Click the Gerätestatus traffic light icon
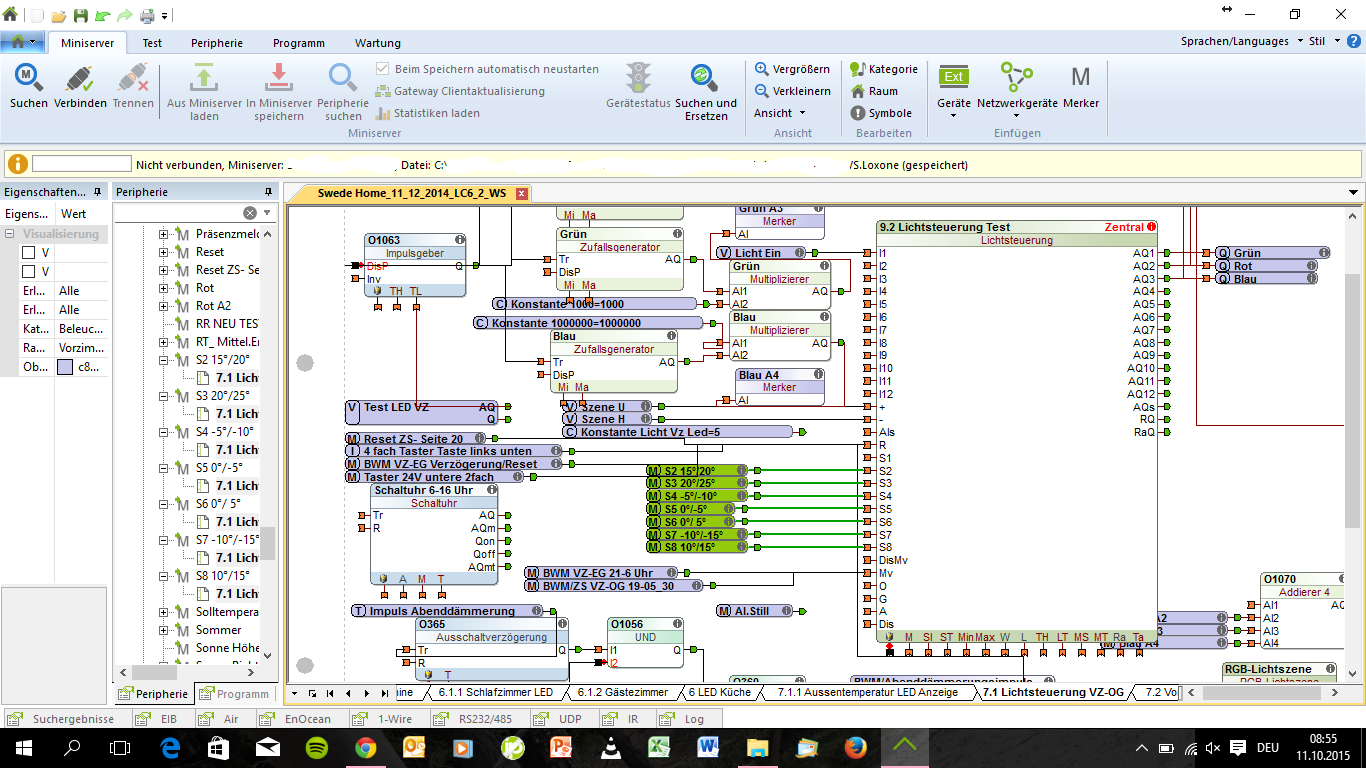 click(638, 78)
